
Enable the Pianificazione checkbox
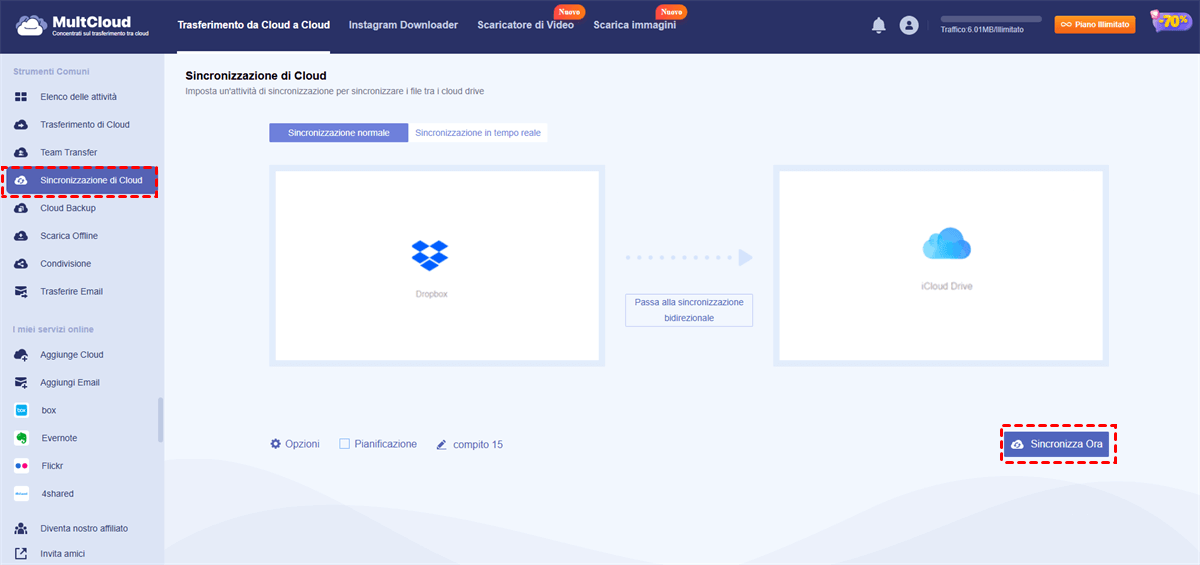pos(345,444)
